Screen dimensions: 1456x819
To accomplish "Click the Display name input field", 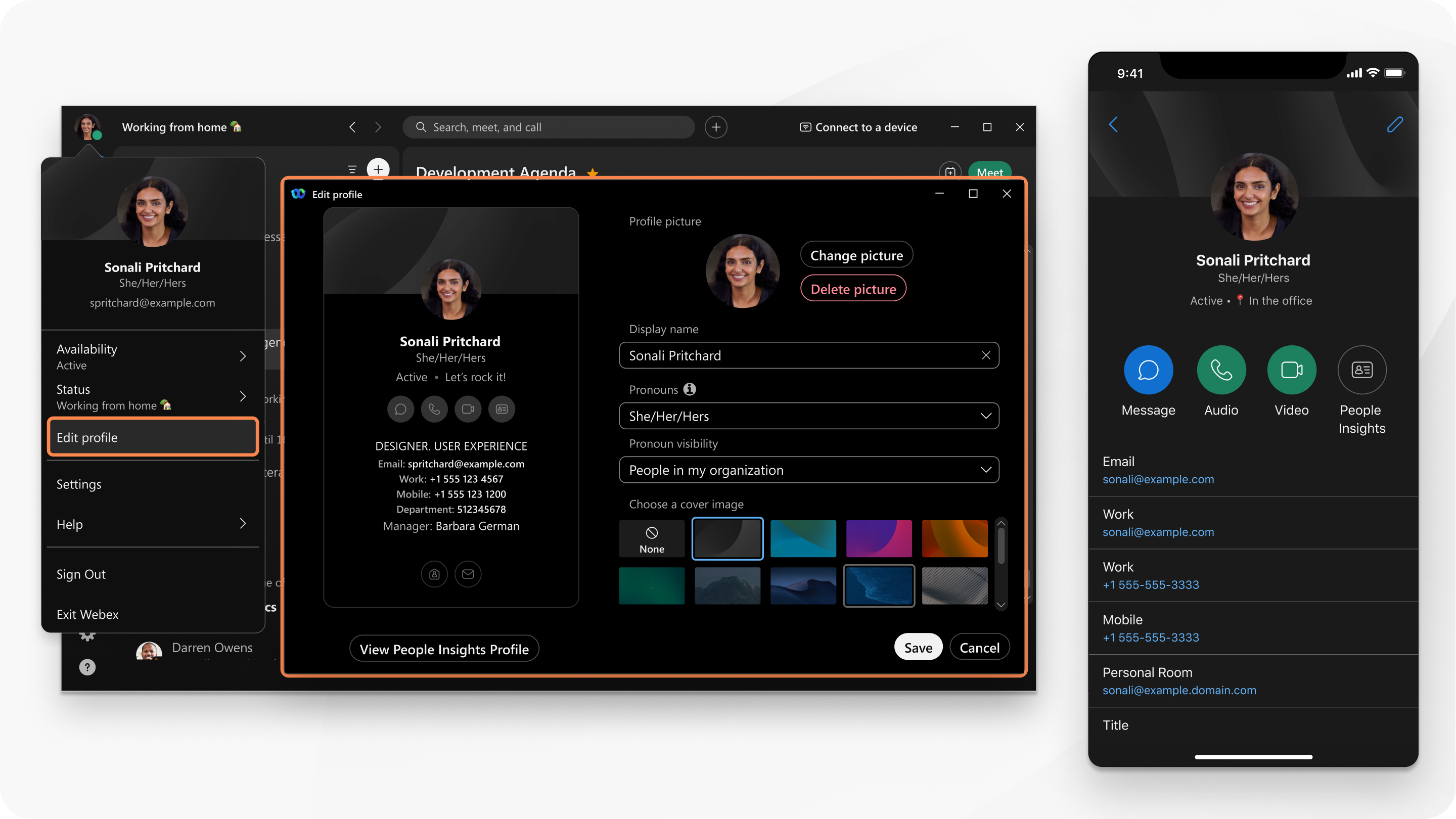I will point(808,354).
